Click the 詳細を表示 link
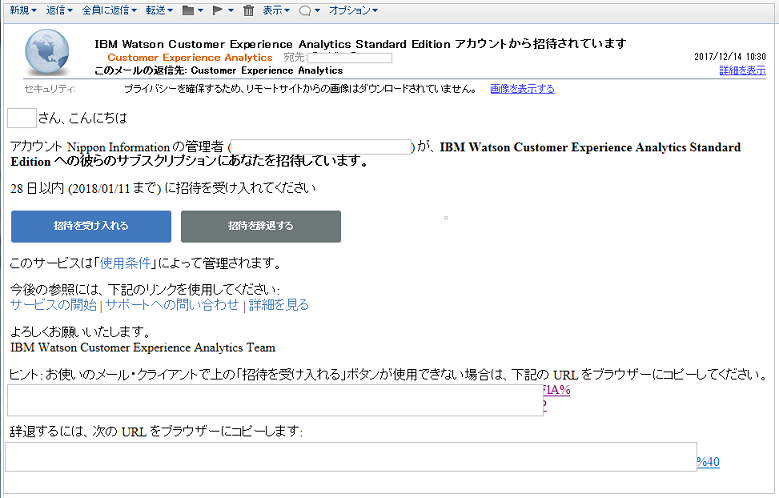 pyautogui.click(x=742, y=71)
